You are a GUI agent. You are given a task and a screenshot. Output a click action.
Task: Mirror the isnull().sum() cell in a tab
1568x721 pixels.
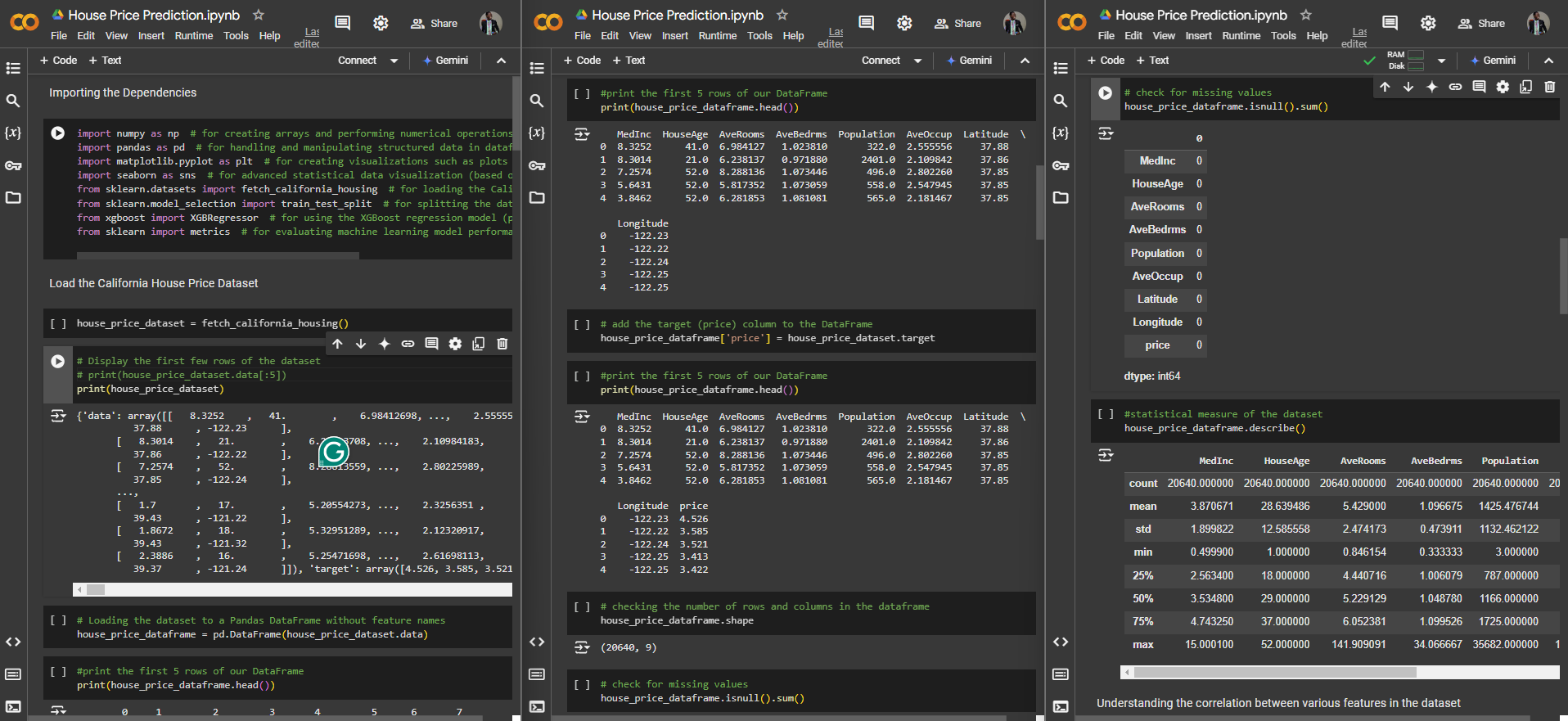[1526, 87]
